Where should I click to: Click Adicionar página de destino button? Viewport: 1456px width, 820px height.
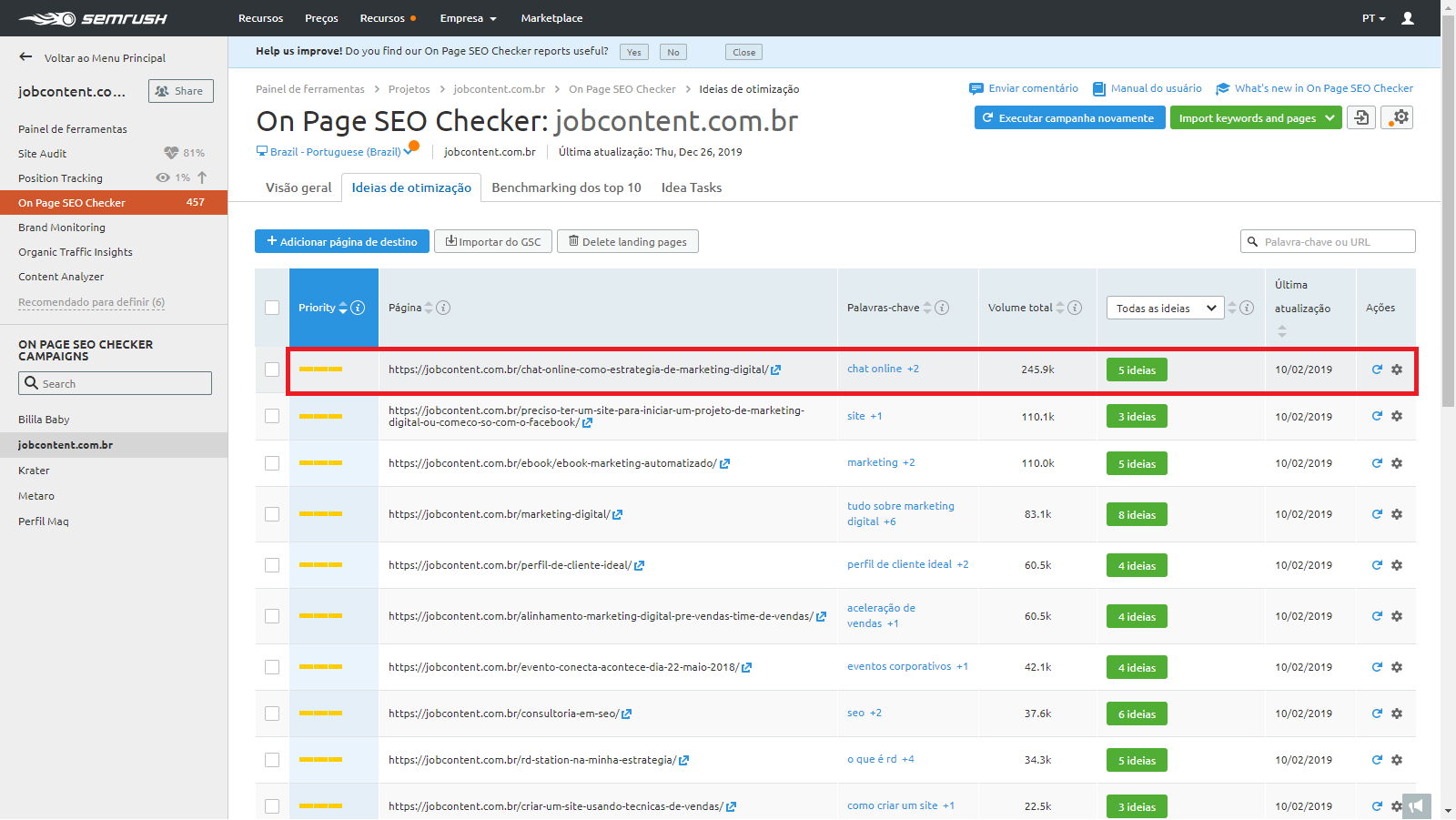click(342, 241)
